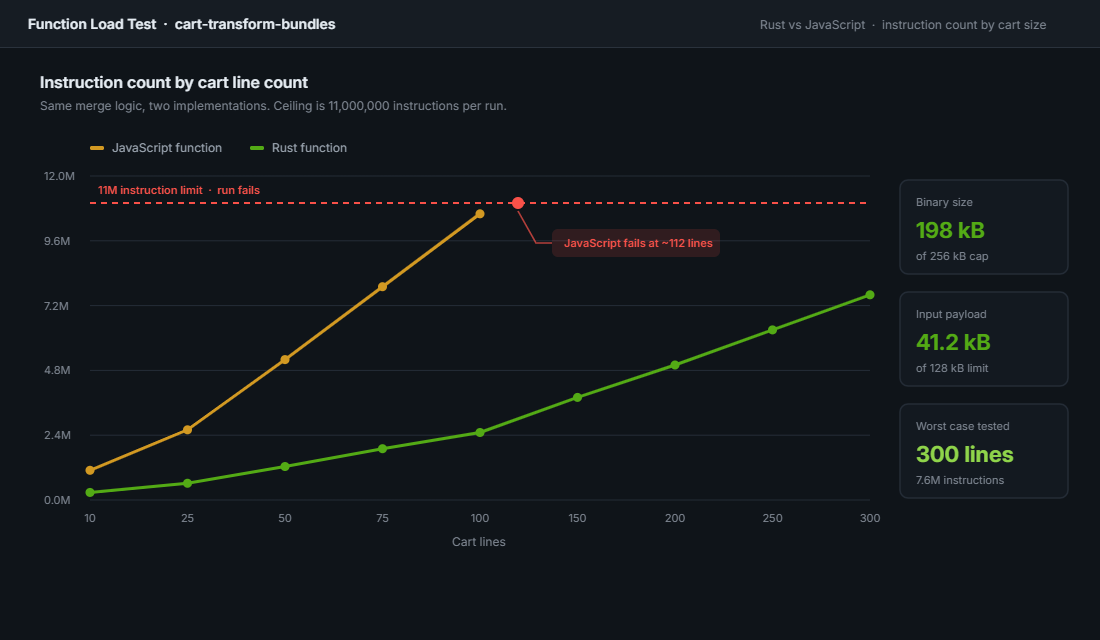Click the orange JavaScript legend swatch
Screen dimensions: 1100x640
(97, 148)
